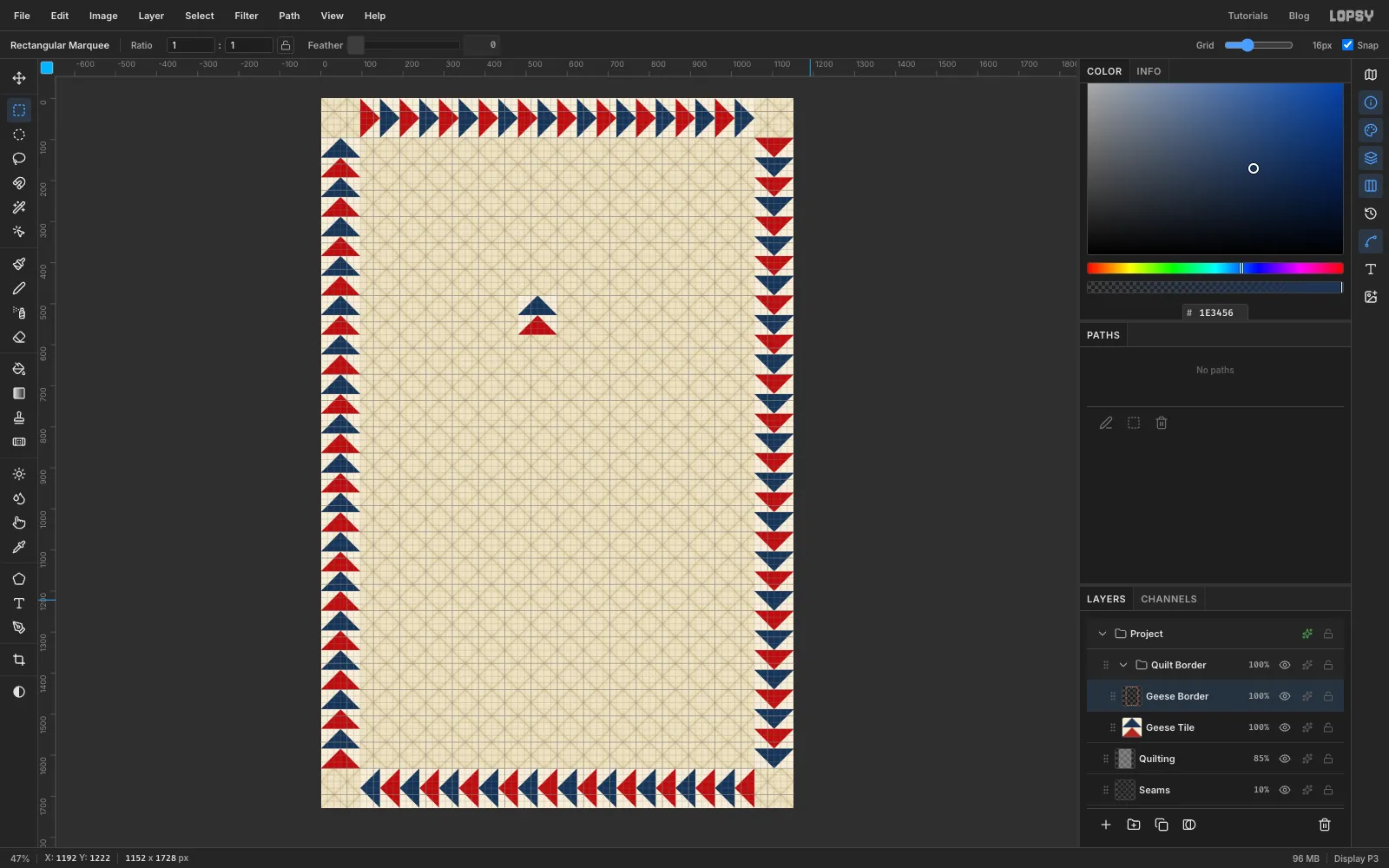Select the Seams layer row
This screenshot has height=868, width=1389.
[1215, 790]
